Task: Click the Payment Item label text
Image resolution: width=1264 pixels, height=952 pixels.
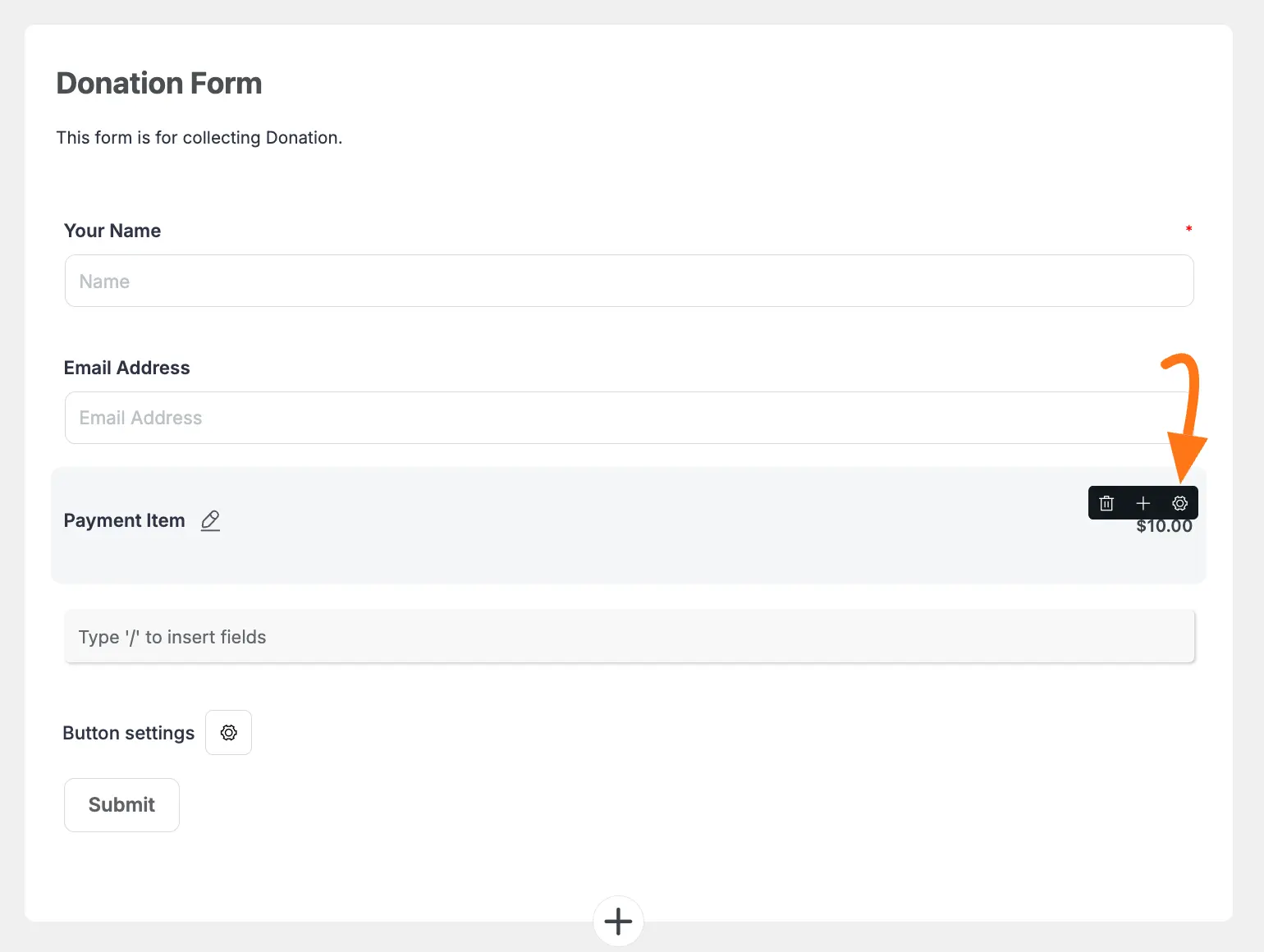Action: [125, 520]
